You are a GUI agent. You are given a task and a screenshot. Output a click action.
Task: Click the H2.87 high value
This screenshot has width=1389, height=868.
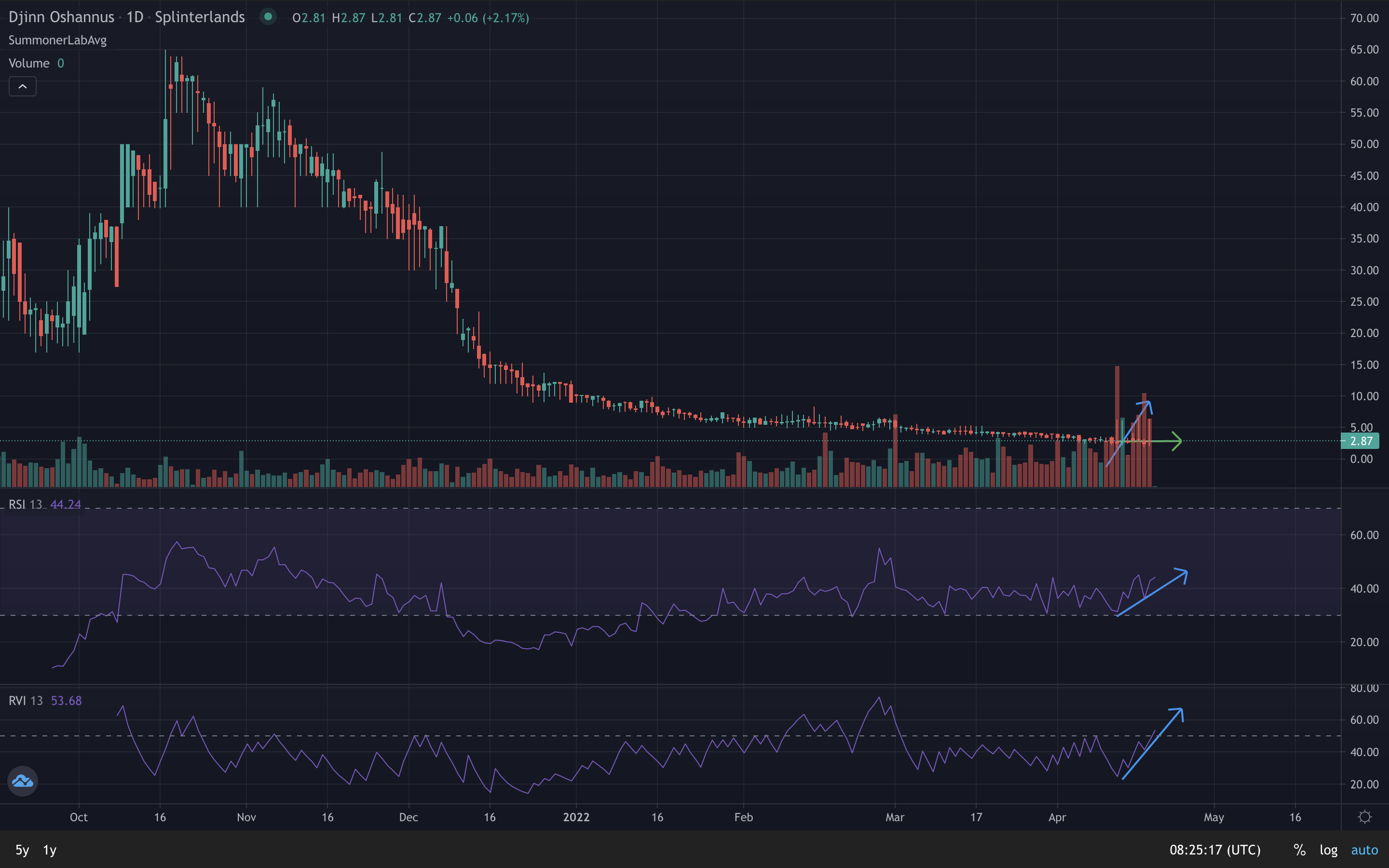[348, 18]
